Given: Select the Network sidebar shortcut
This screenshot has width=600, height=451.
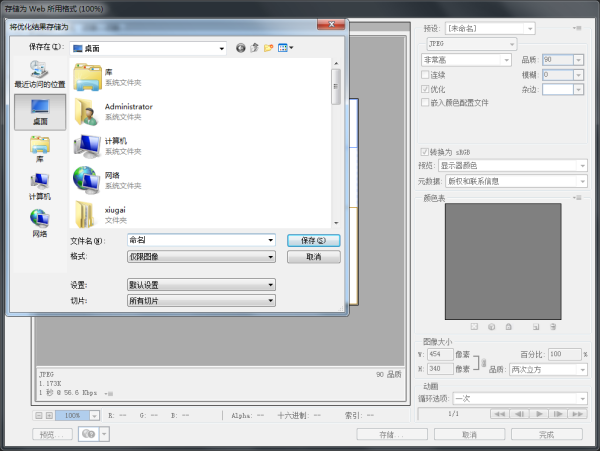Looking at the screenshot, I should point(39,223).
